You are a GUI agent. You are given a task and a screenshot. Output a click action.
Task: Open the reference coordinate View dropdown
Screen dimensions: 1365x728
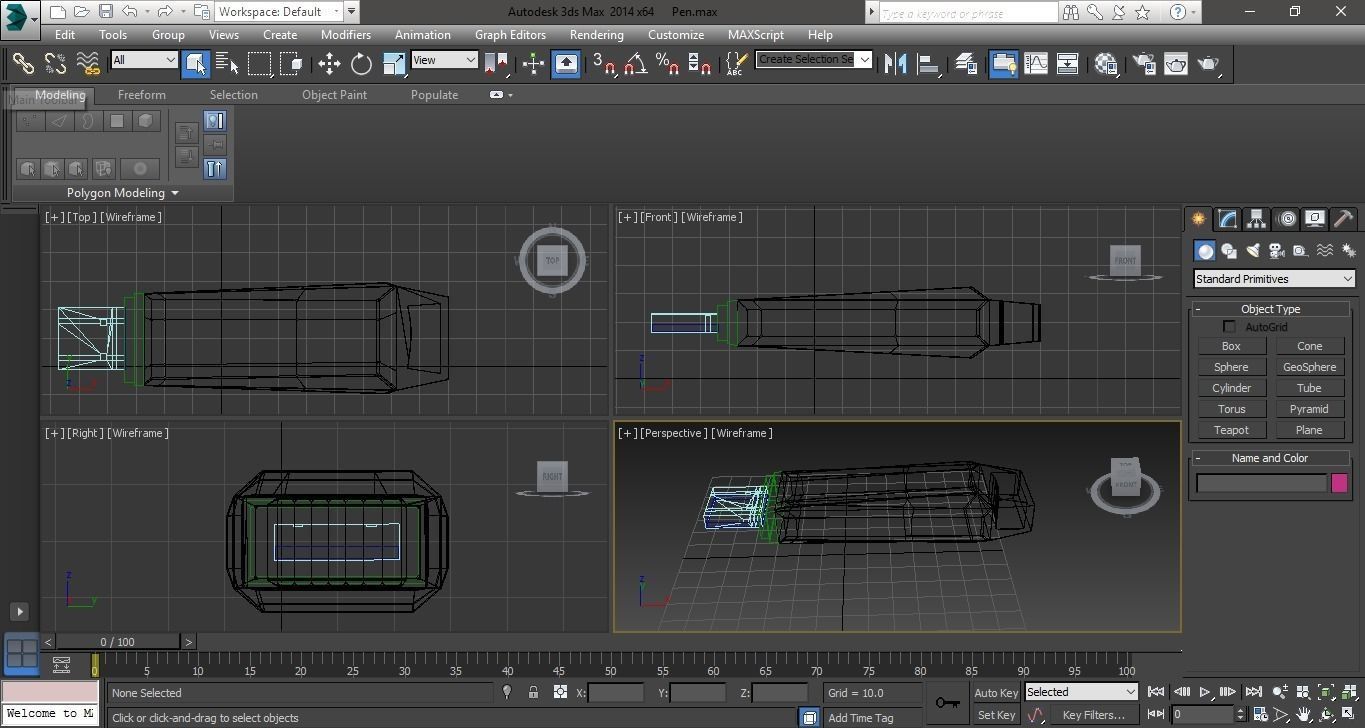[x=444, y=60]
